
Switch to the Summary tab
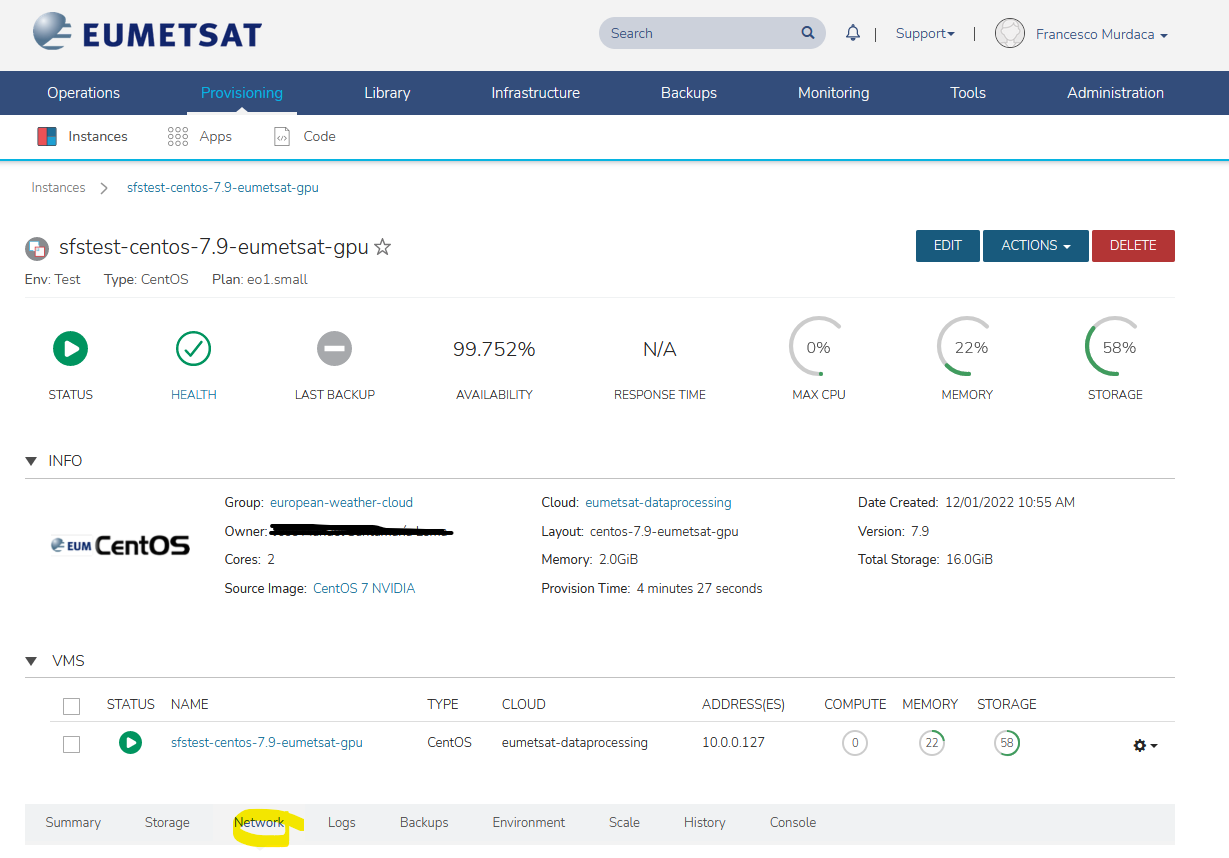[73, 823]
